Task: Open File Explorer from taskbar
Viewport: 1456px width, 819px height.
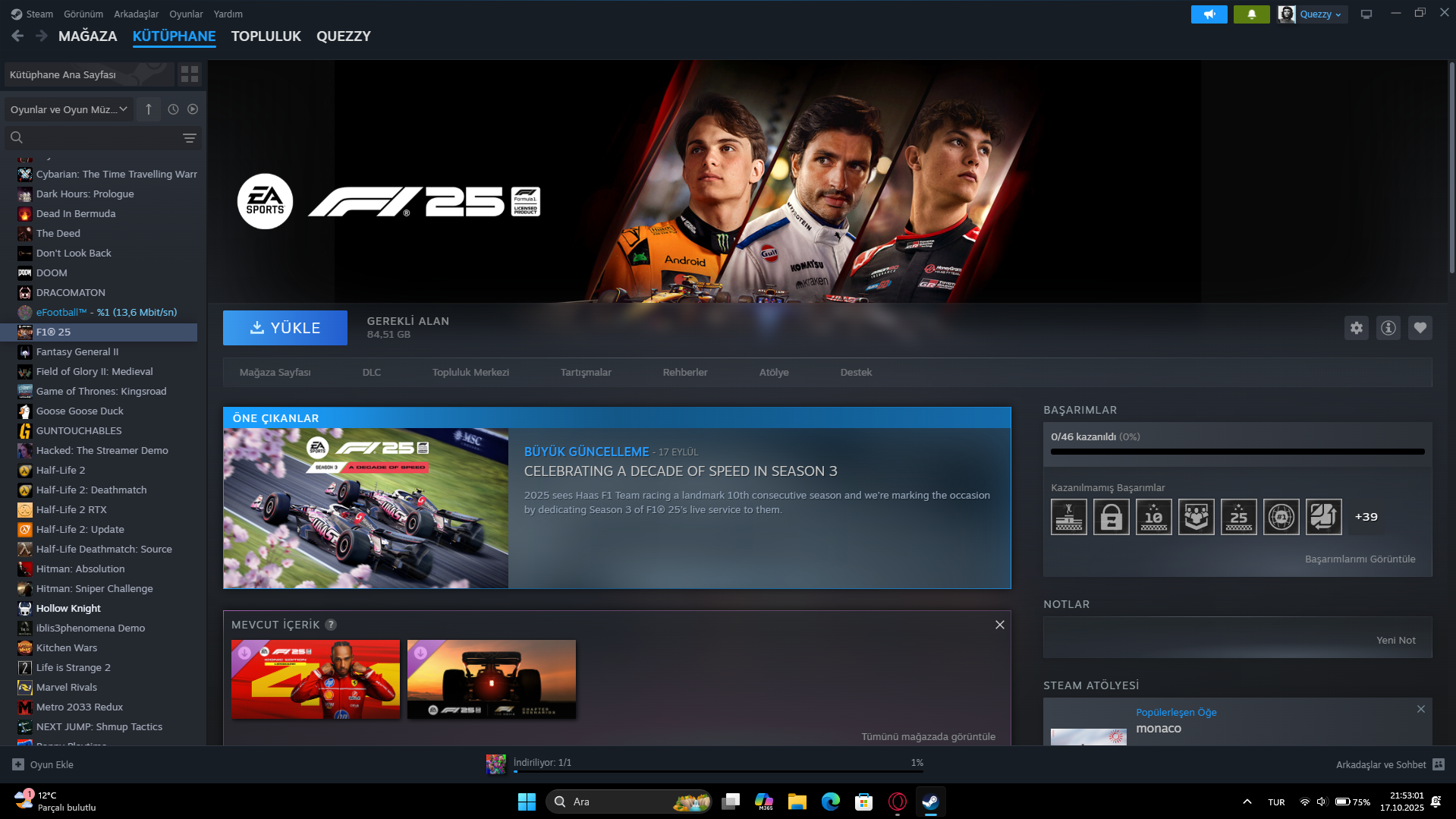Action: click(797, 802)
